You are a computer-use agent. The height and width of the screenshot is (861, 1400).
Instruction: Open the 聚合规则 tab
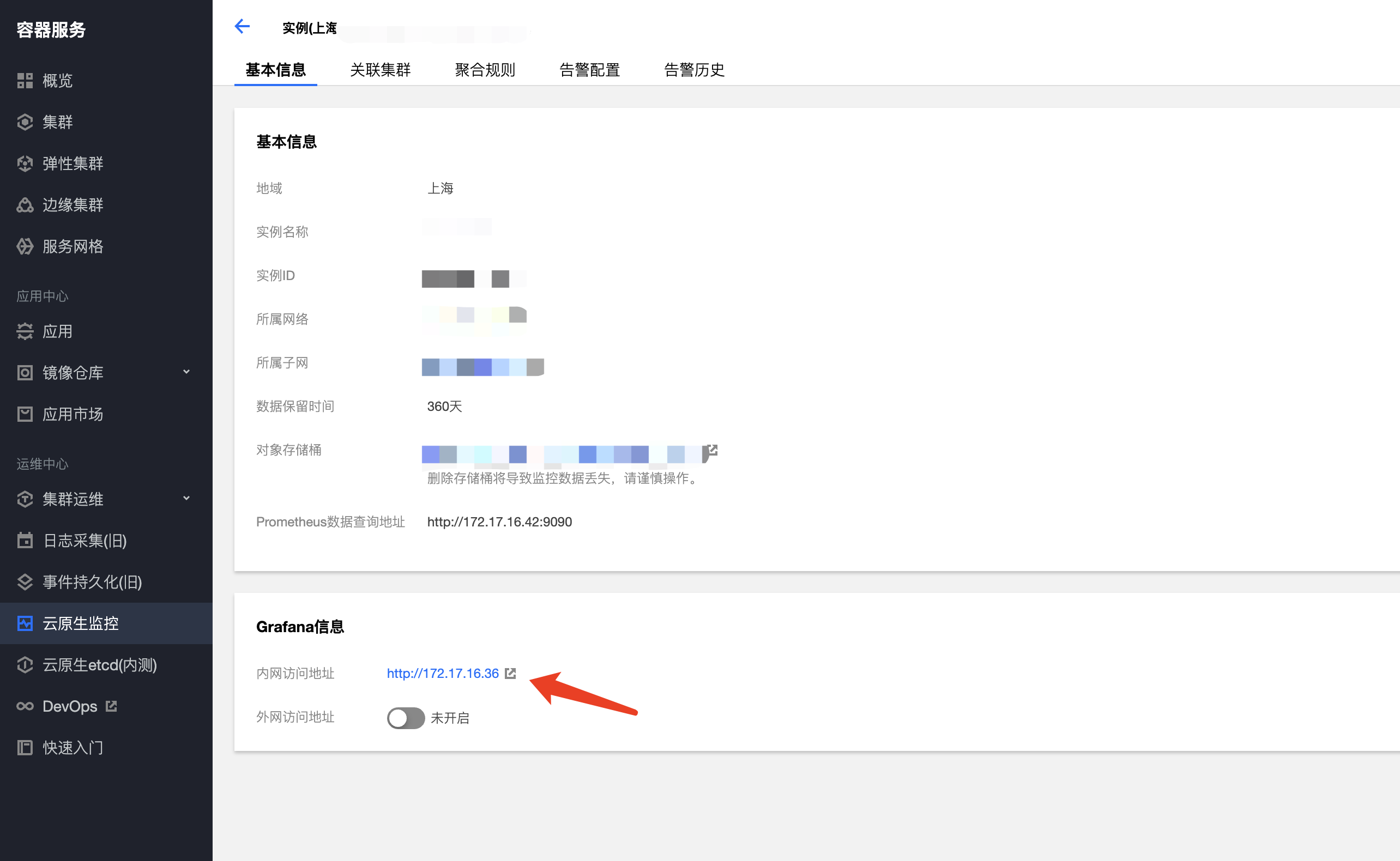pyautogui.click(x=485, y=69)
